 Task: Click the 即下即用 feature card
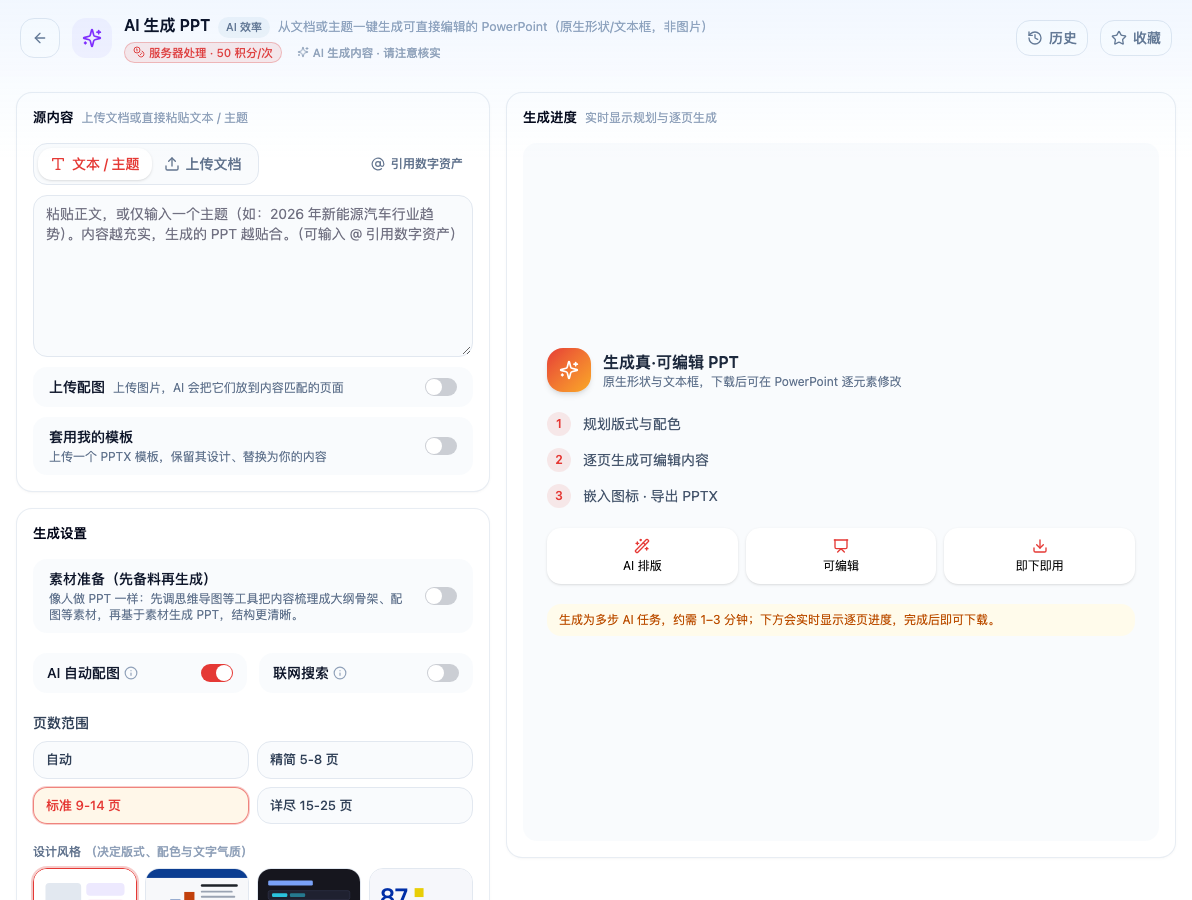tap(1039, 556)
